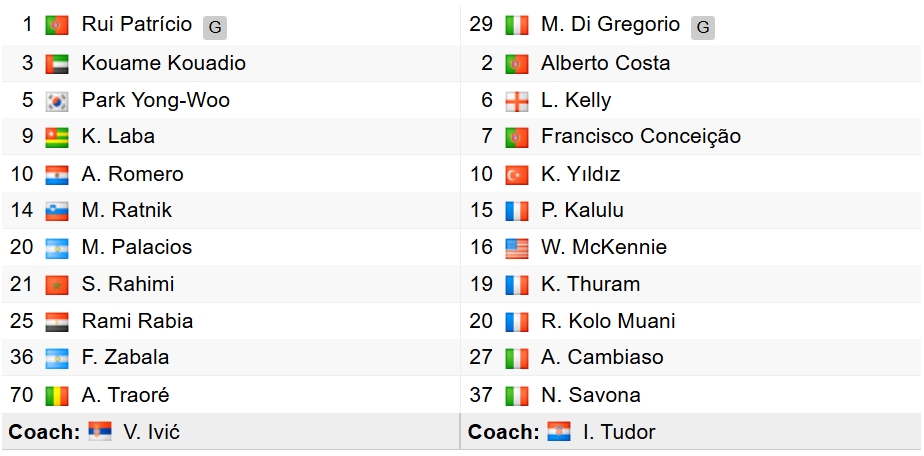
Task: Click the G badge next to M. Di Gregorio
Action: 703,28
